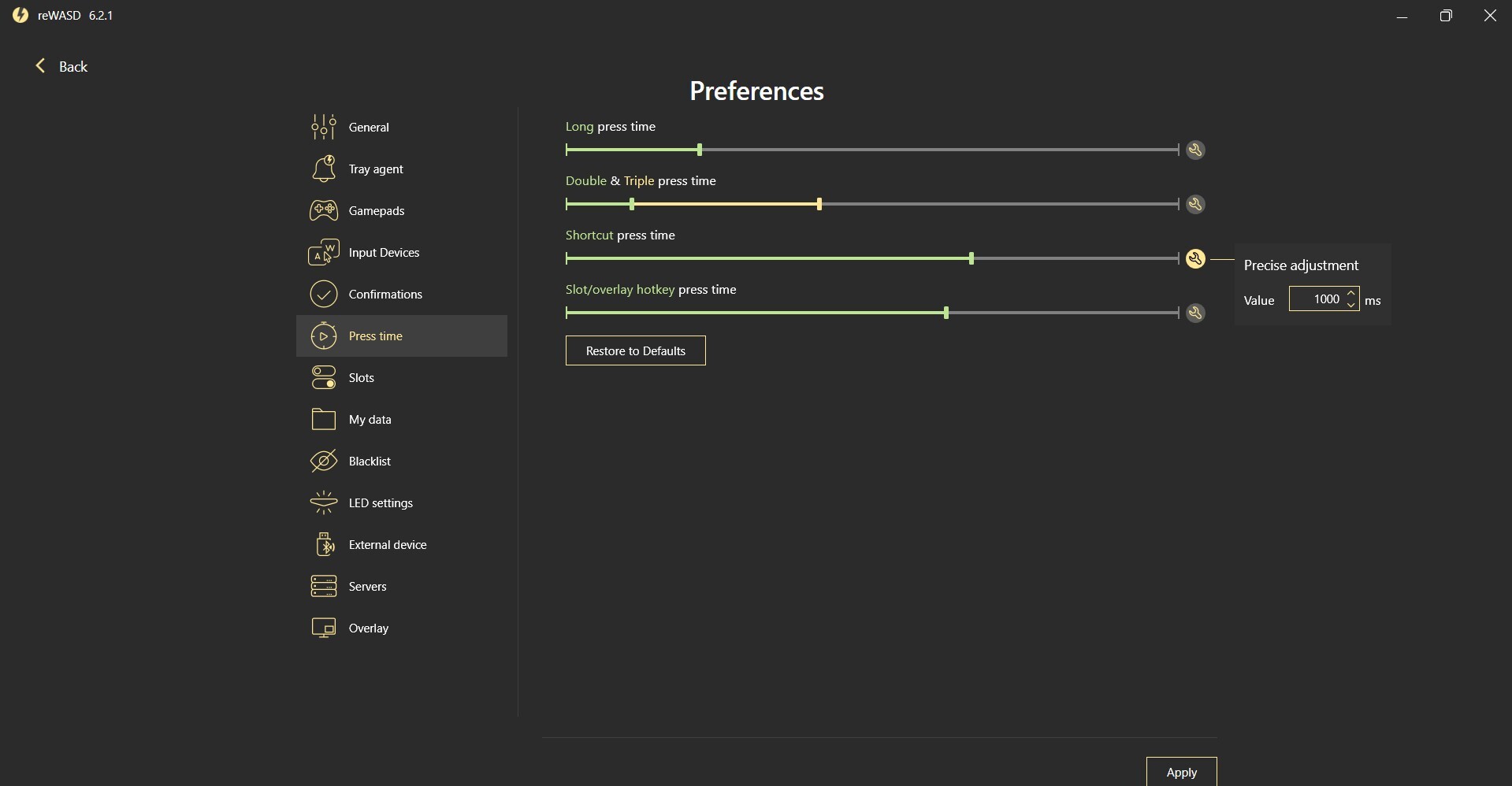
Task: Go to the Confirmations preferences tab
Action: point(385,295)
